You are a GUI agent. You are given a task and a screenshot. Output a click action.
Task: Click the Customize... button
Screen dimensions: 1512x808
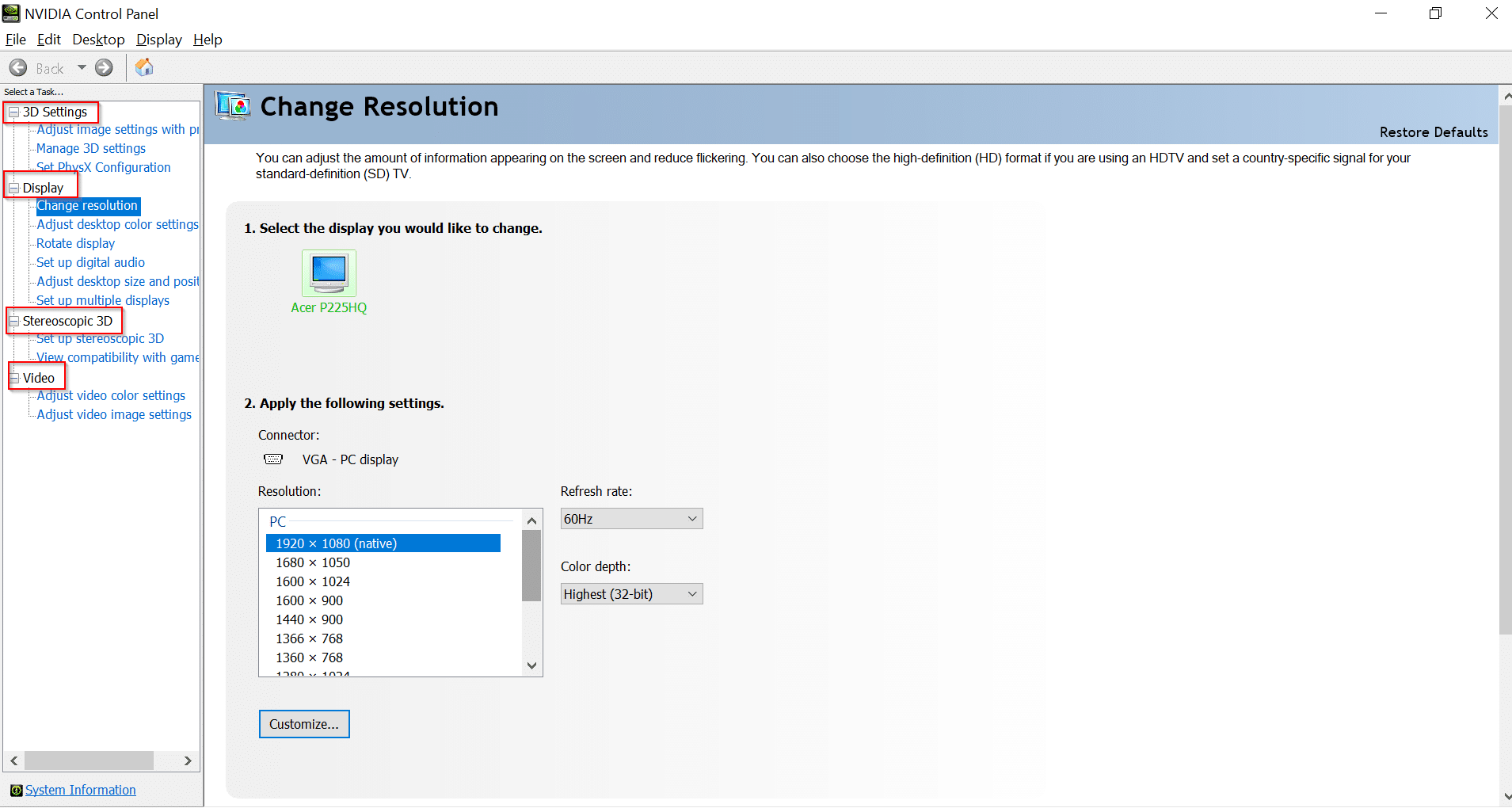(x=304, y=724)
